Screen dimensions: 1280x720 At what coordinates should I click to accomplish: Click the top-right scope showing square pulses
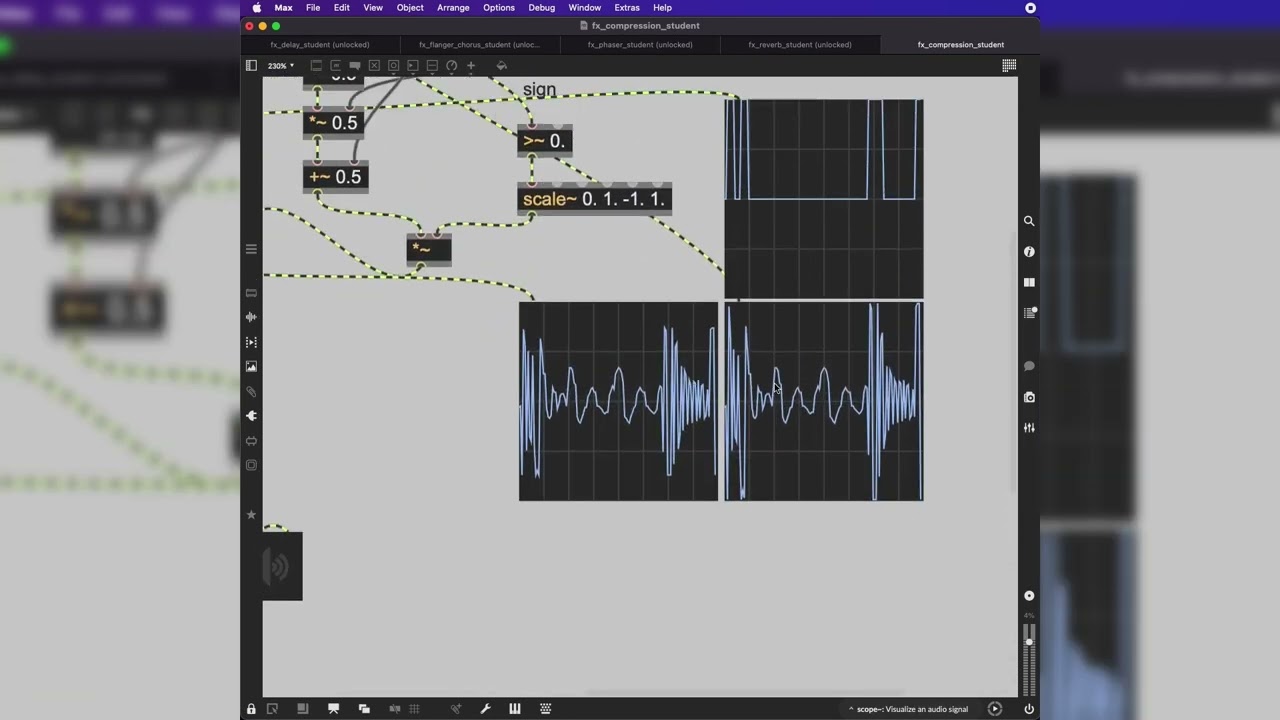click(824, 199)
